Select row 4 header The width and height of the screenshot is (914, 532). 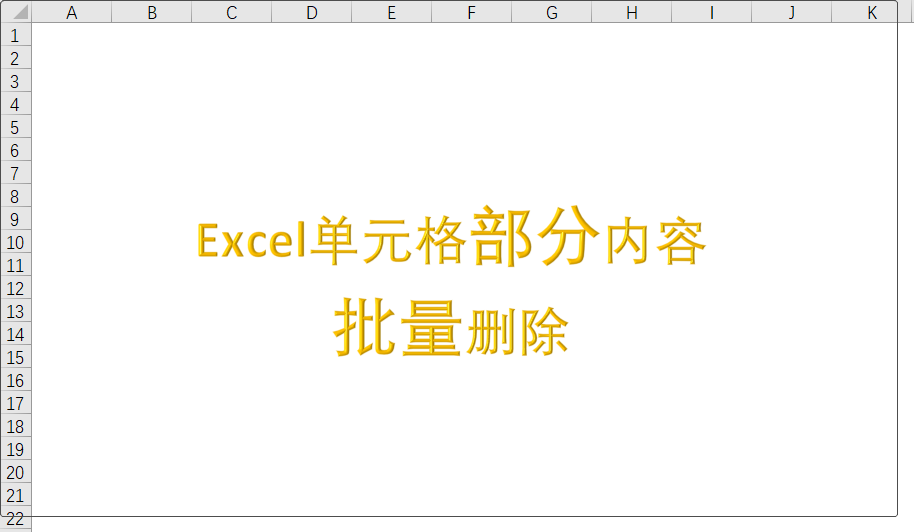click(x=16, y=104)
